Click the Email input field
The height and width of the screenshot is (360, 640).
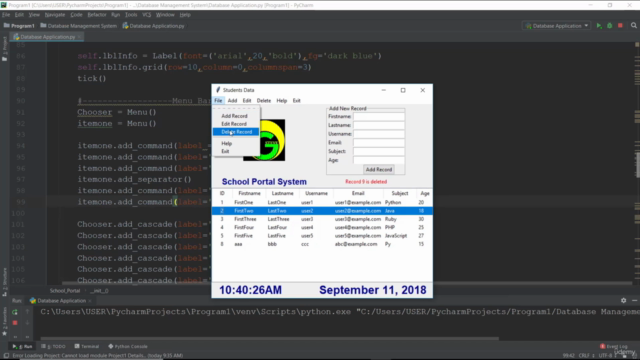[379, 142]
